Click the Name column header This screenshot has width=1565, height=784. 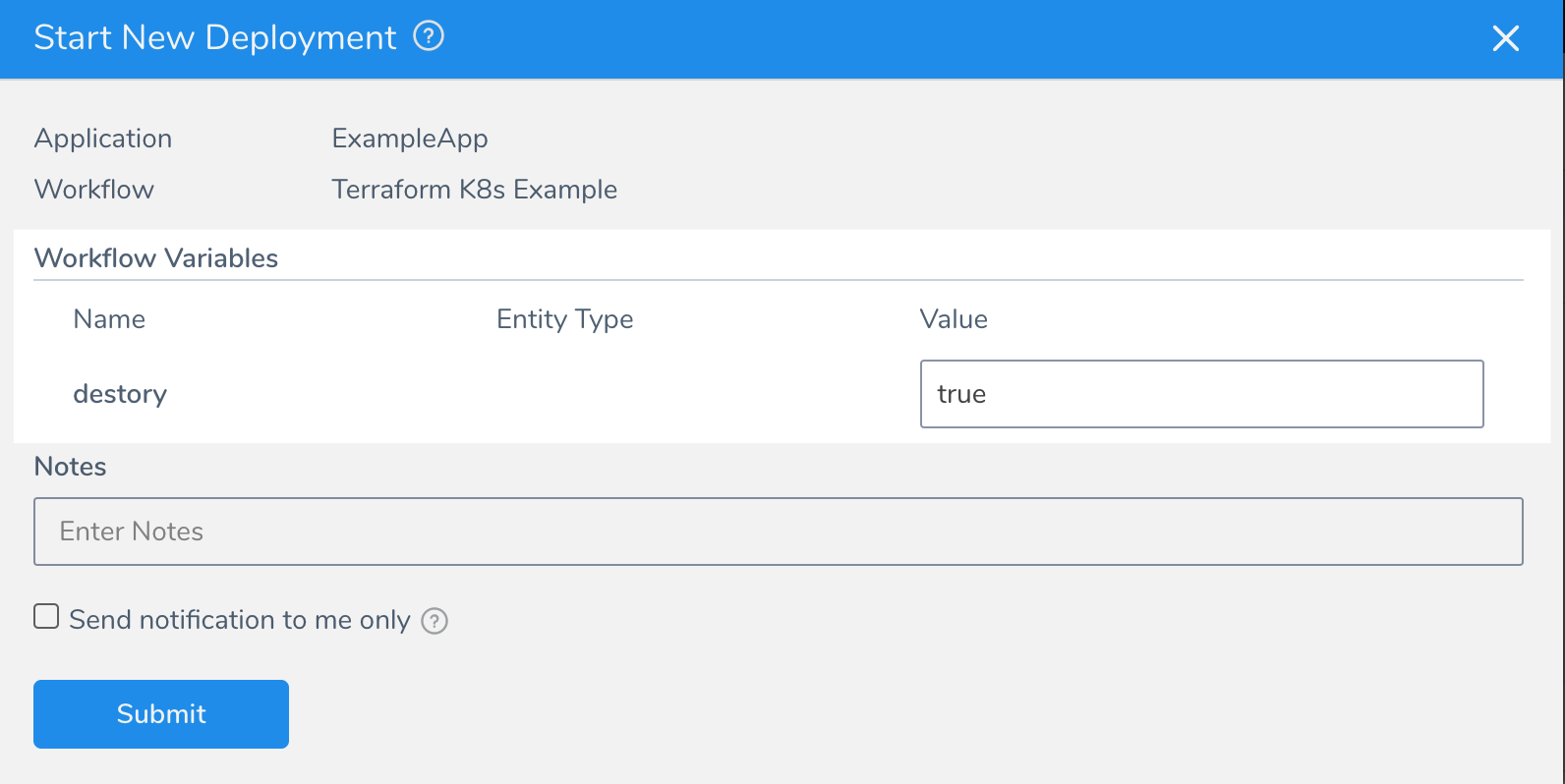pos(109,319)
